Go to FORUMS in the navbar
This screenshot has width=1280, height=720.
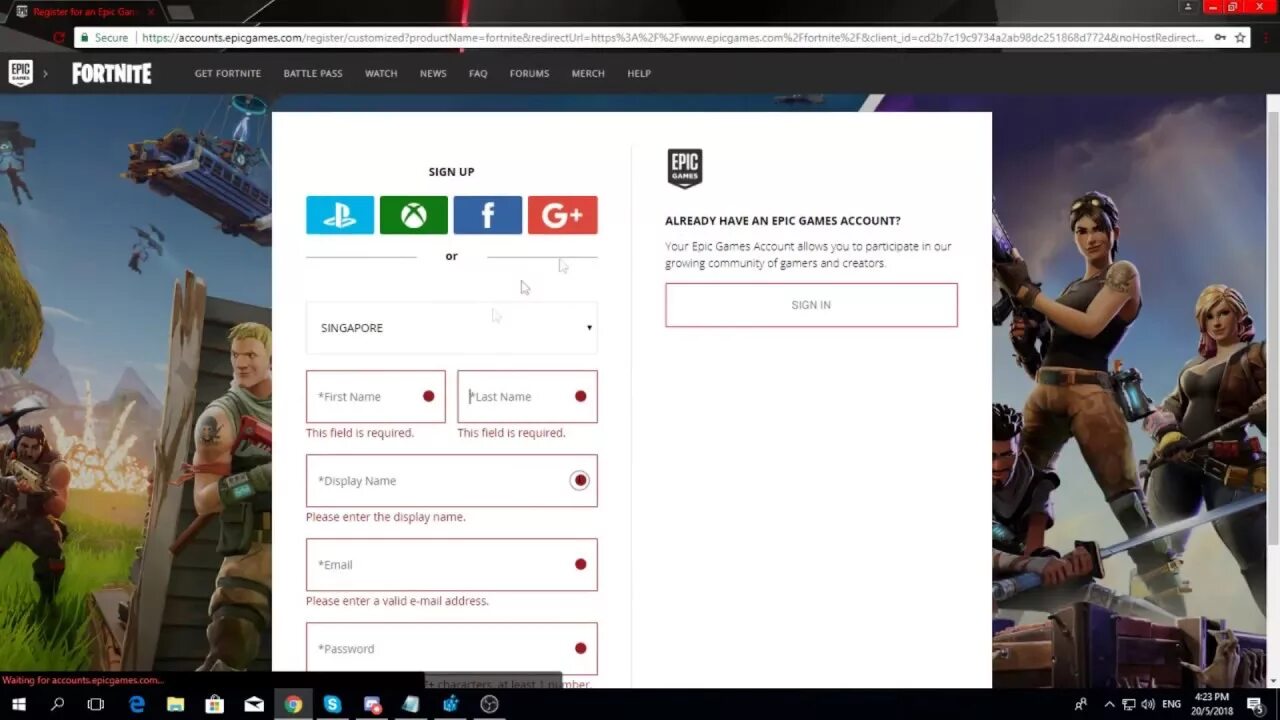pyautogui.click(x=529, y=73)
